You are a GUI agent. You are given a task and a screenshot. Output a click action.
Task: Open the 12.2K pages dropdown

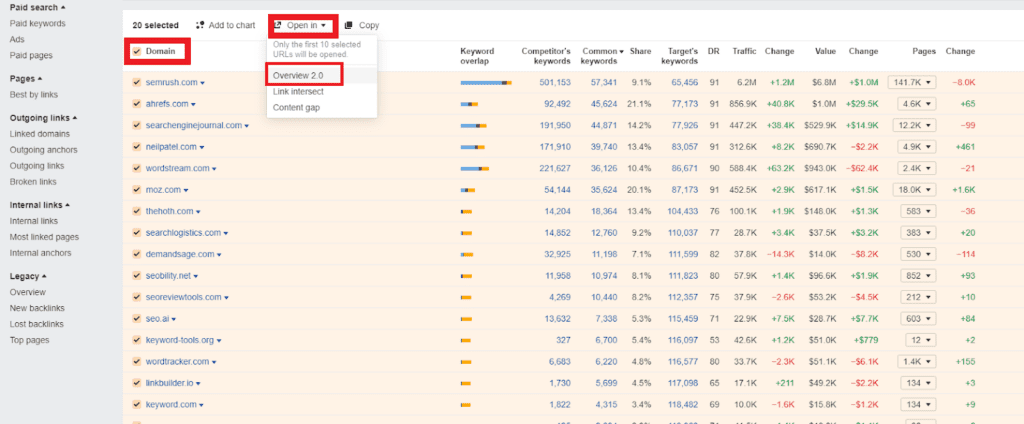915,125
